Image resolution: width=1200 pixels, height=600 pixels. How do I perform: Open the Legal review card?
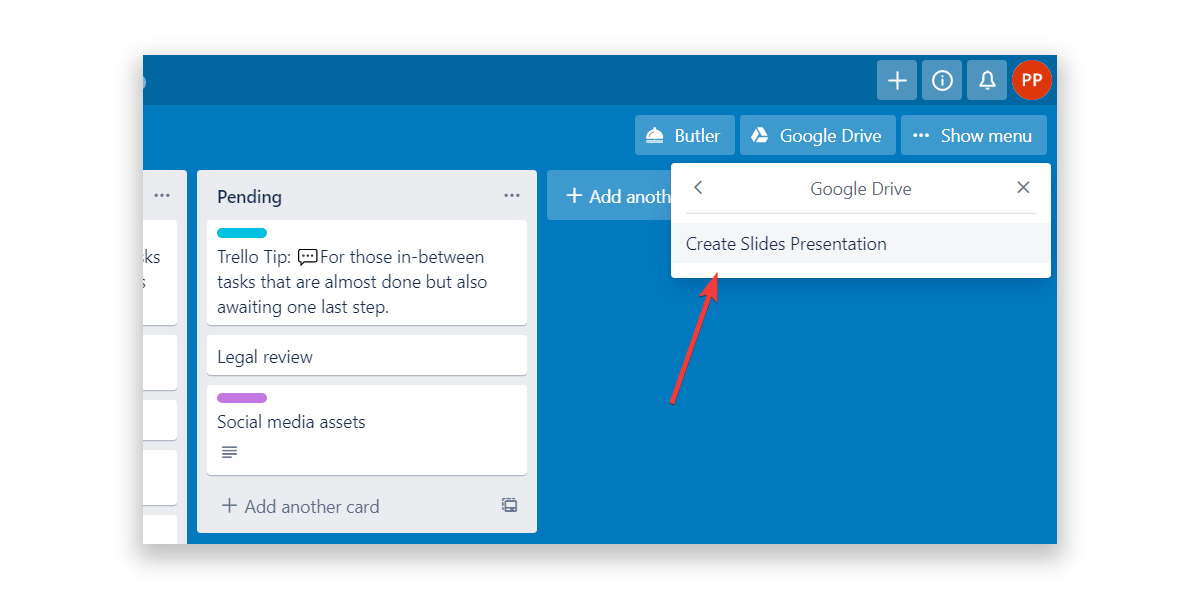[367, 356]
